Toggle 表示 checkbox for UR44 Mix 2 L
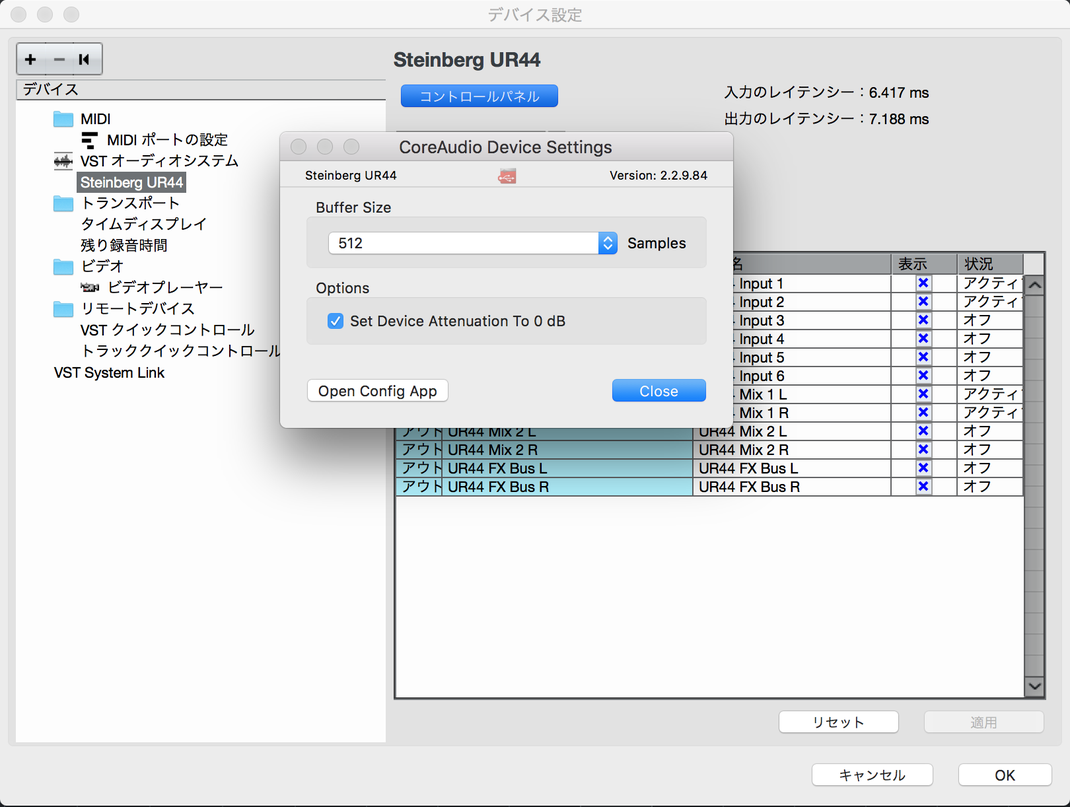This screenshot has height=807, width=1070. pos(923,431)
